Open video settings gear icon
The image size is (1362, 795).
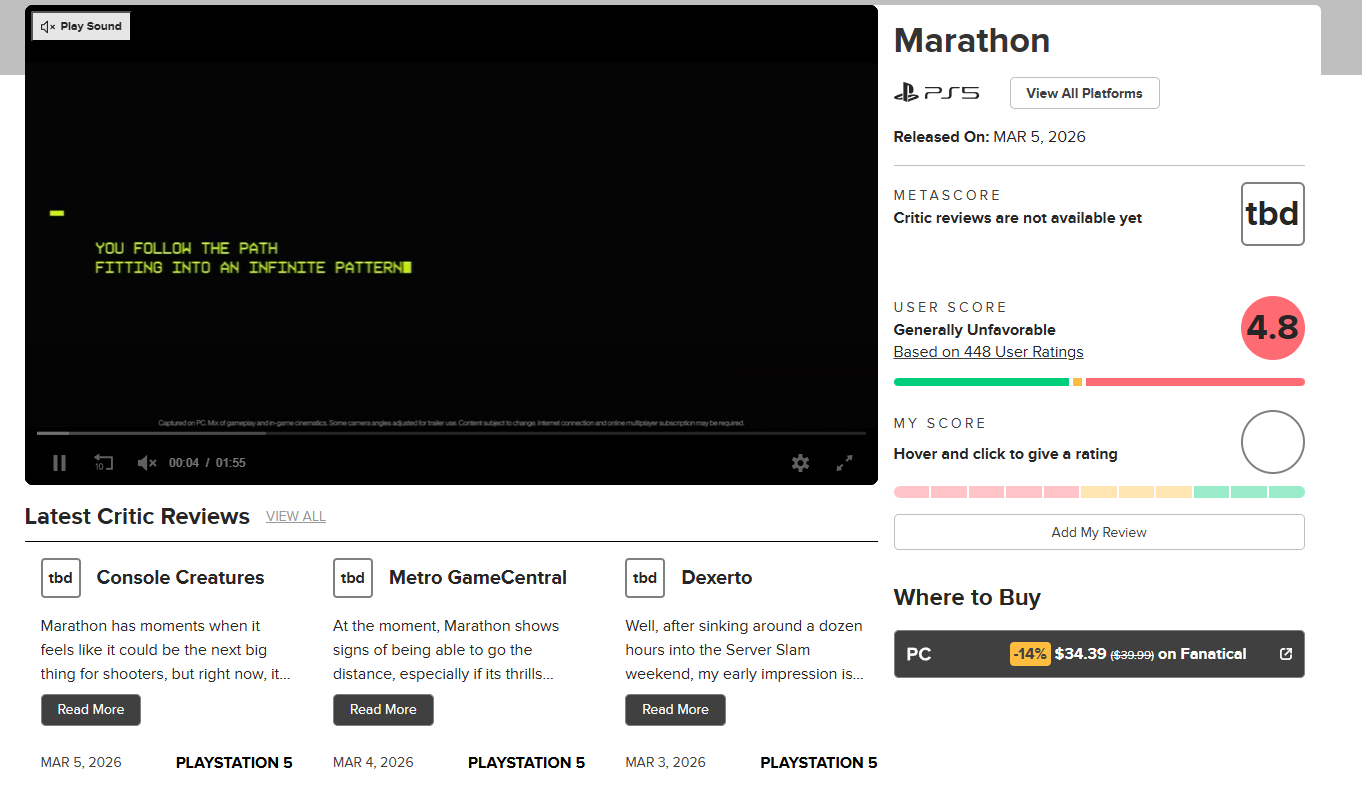click(800, 463)
